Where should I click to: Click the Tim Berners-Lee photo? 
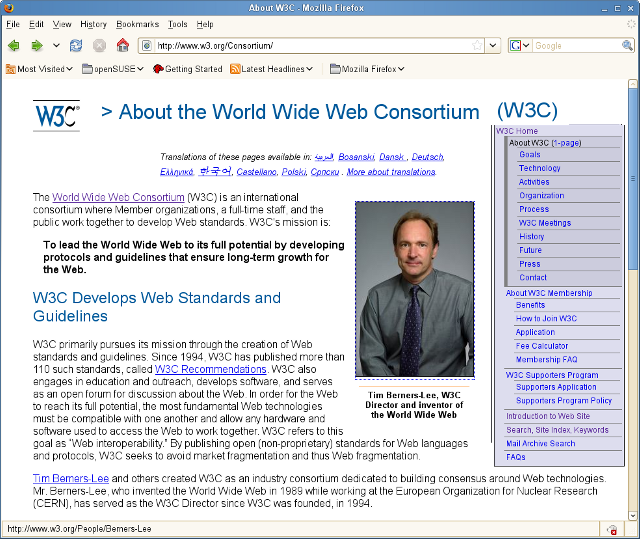pos(415,289)
